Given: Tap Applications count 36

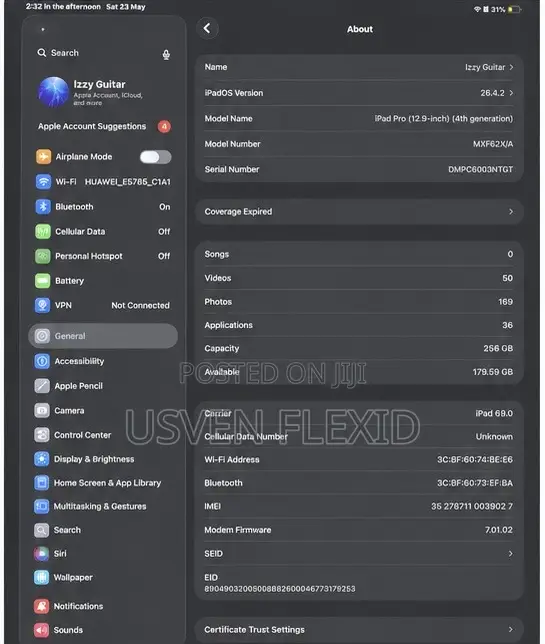Looking at the screenshot, I should [507, 325].
